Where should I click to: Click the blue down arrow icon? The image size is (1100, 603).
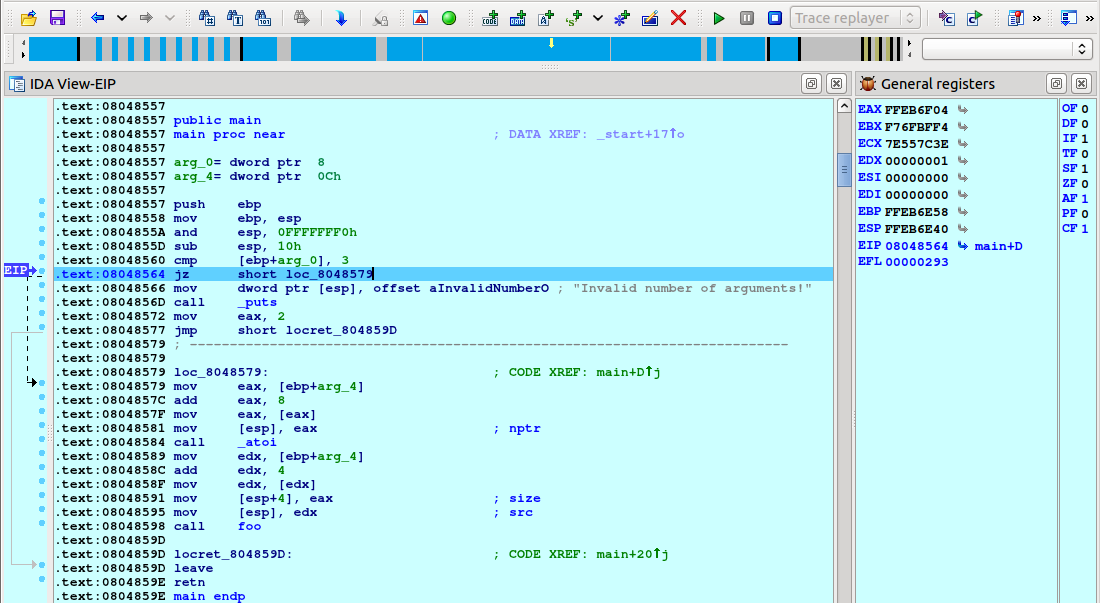click(341, 18)
